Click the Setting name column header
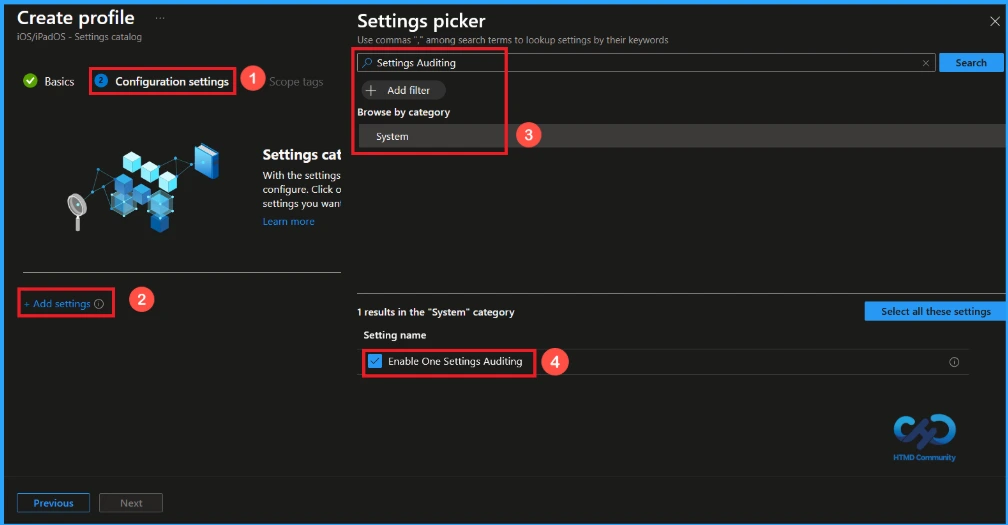The image size is (1008, 525). [x=395, y=335]
